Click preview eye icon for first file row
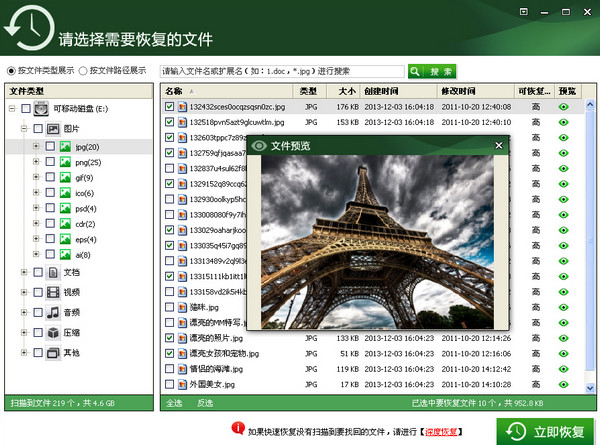The image size is (600, 445). point(565,107)
